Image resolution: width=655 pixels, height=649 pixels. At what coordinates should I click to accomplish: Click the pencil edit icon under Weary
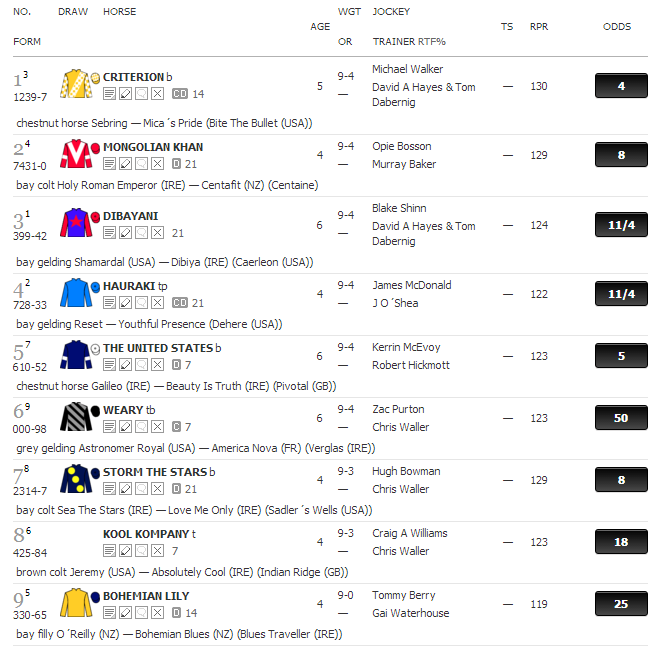tap(125, 427)
